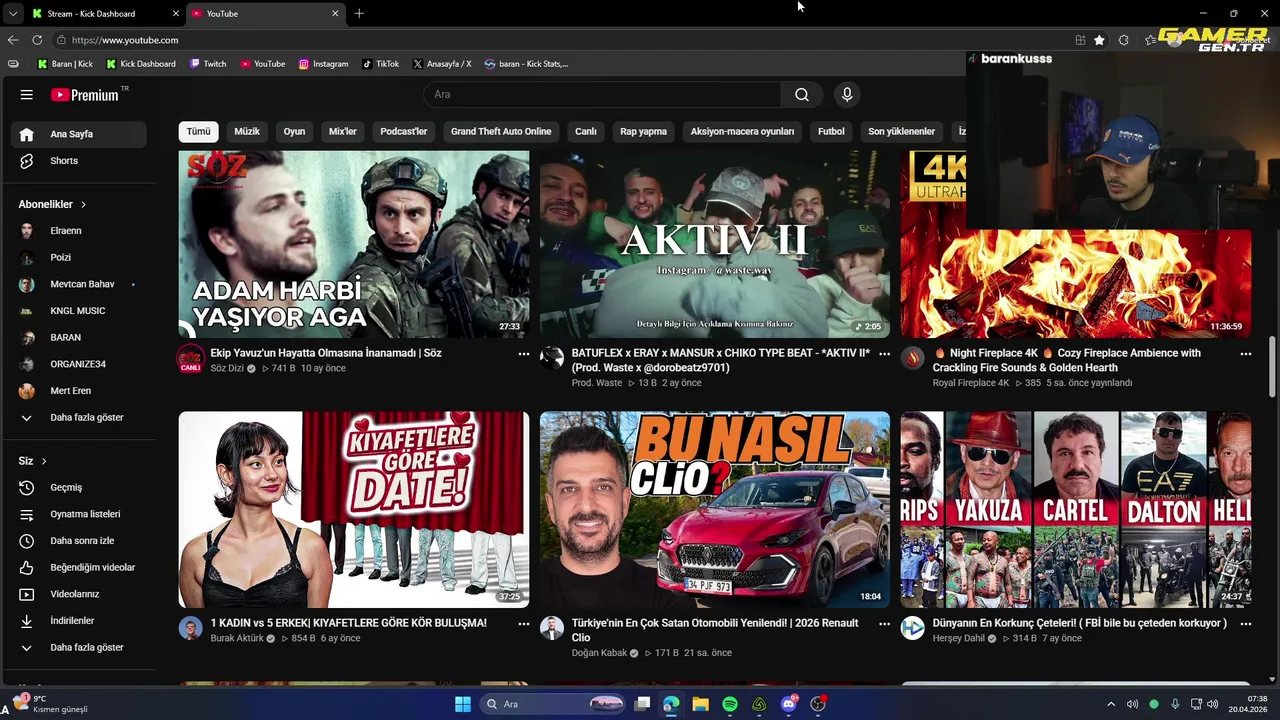
Task: Select the Son yüklenenler chip
Action: point(901,132)
